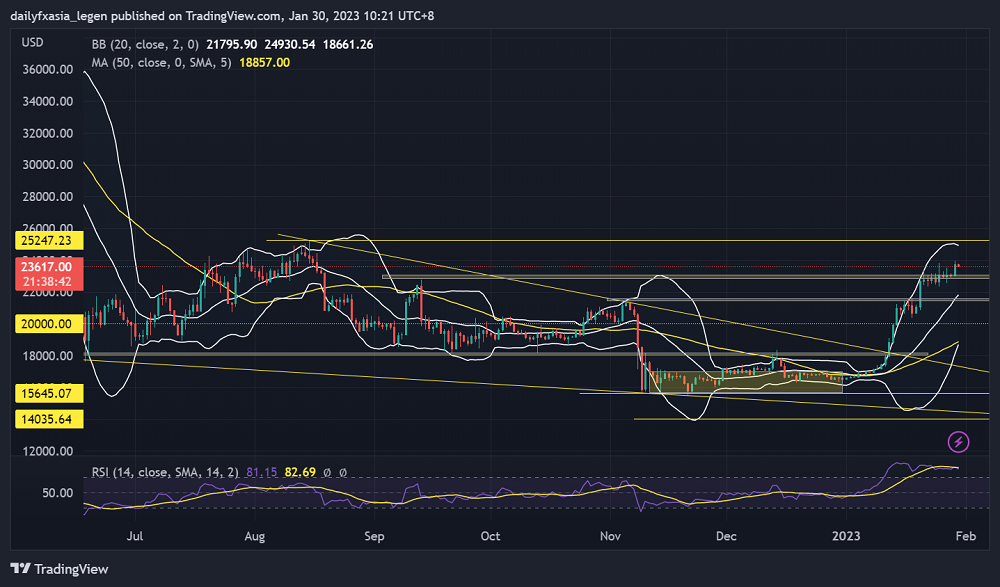
Task: Click the Sep label on time axis
Action: tap(374, 536)
